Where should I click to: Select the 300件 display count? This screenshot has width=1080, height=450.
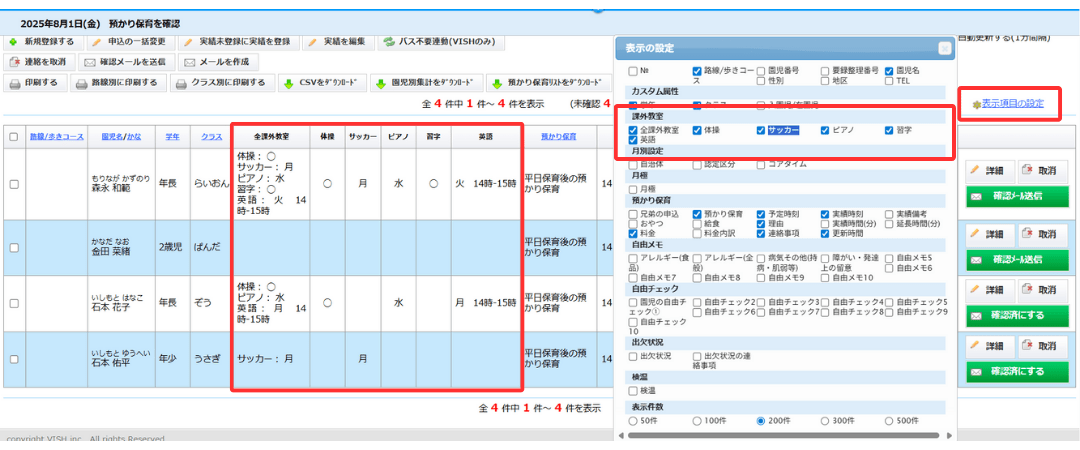point(825,420)
